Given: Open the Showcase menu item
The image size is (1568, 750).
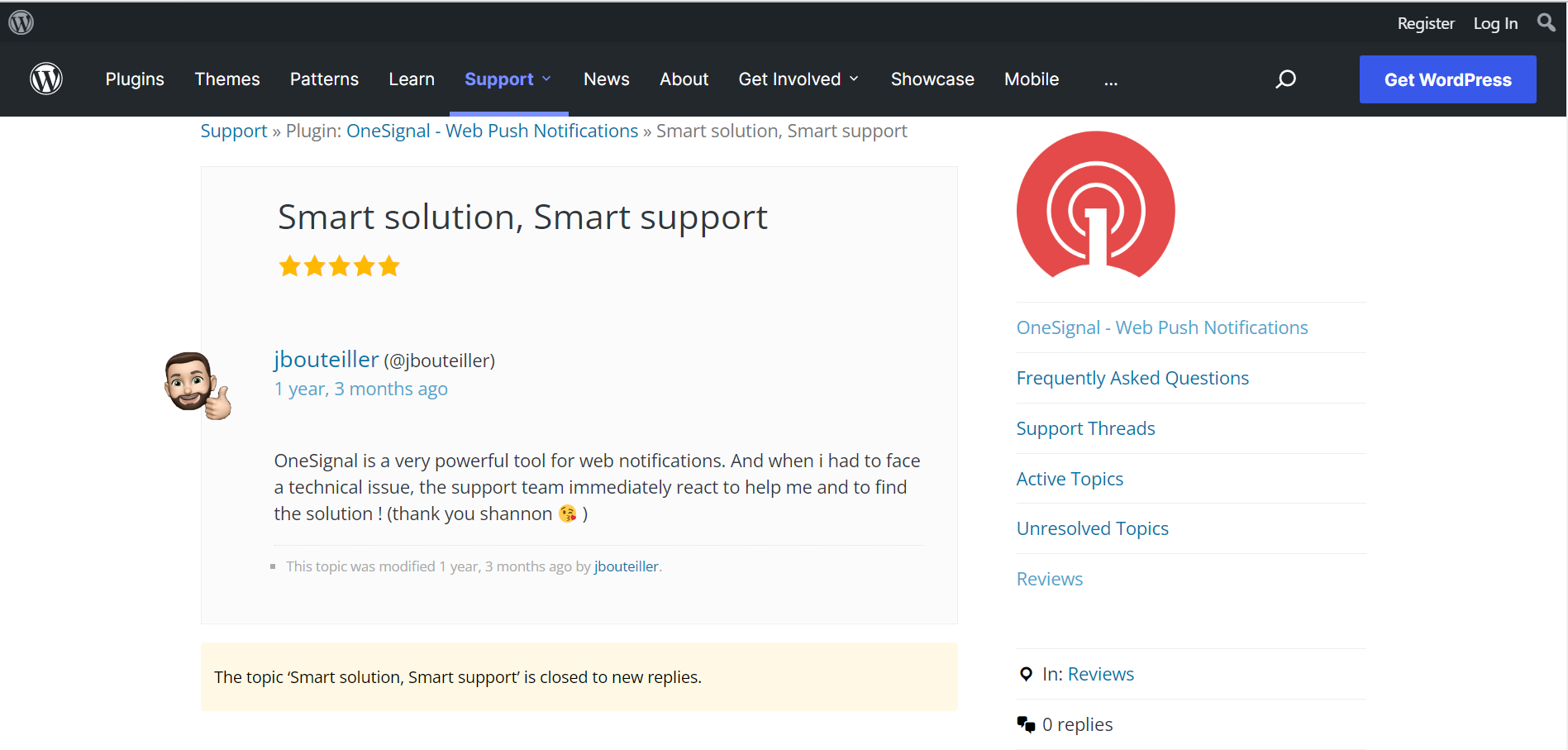Looking at the screenshot, I should [932, 79].
